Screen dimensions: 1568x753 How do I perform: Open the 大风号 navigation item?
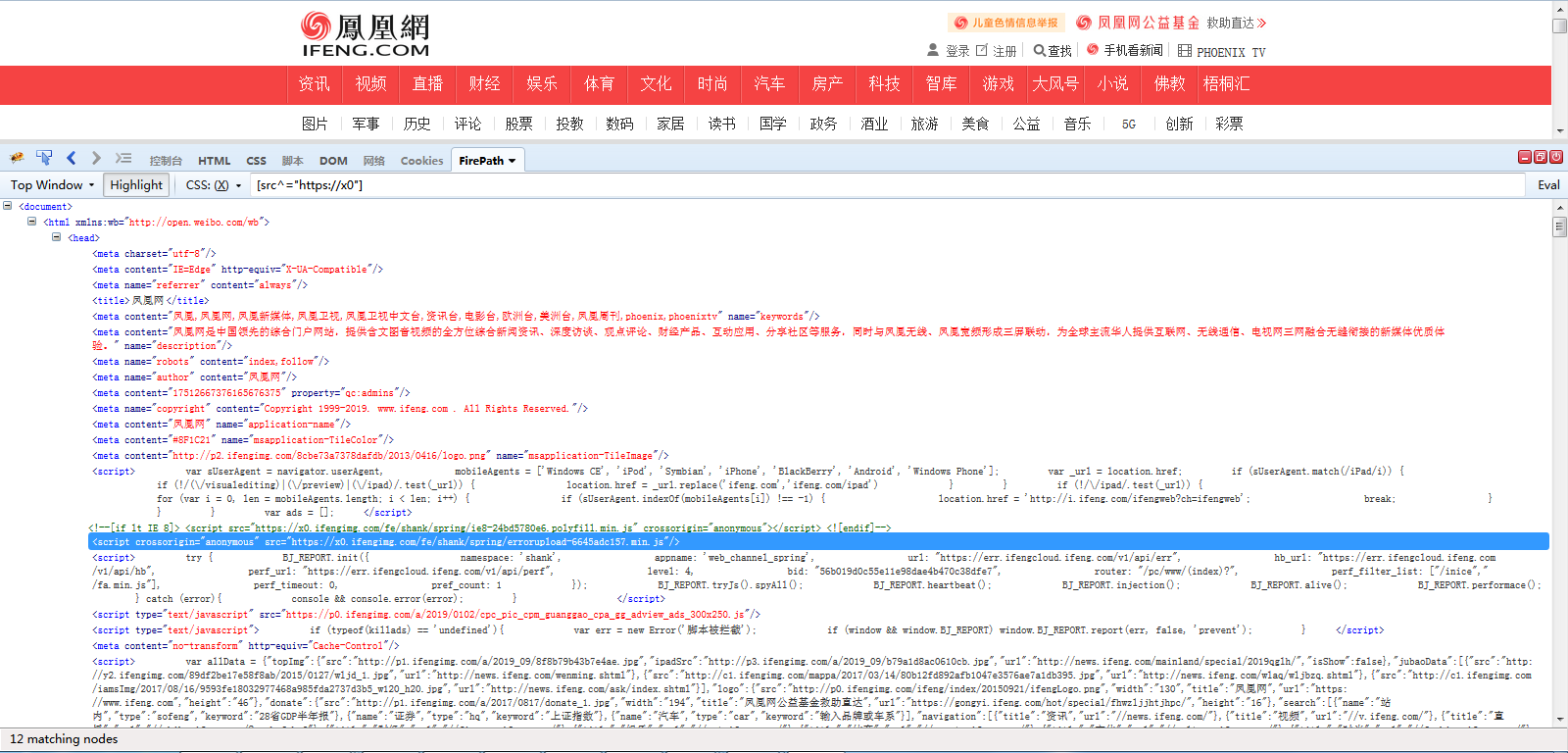pyautogui.click(x=1055, y=84)
